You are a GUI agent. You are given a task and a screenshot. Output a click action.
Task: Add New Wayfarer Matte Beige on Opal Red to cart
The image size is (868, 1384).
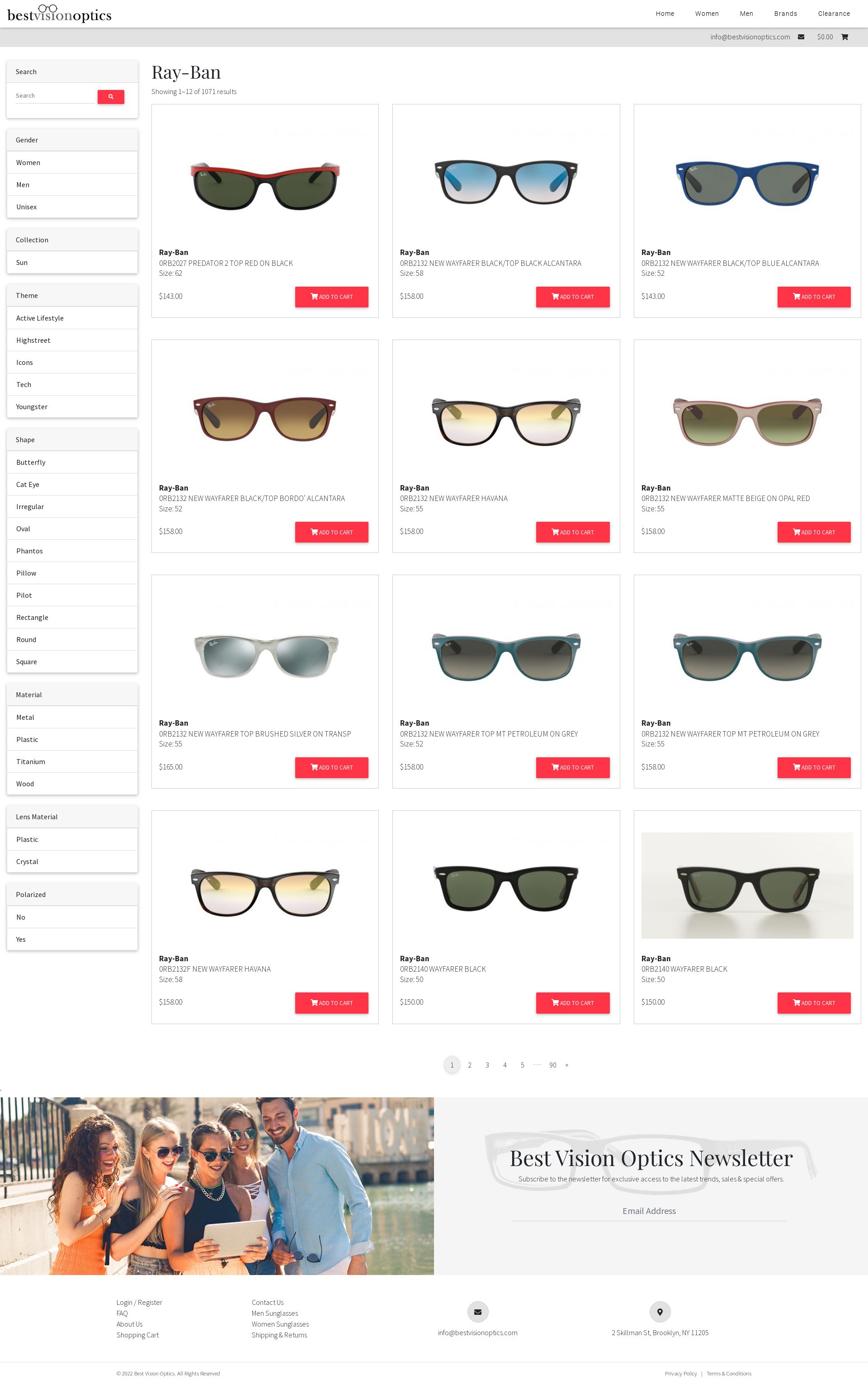pyautogui.click(x=814, y=532)
